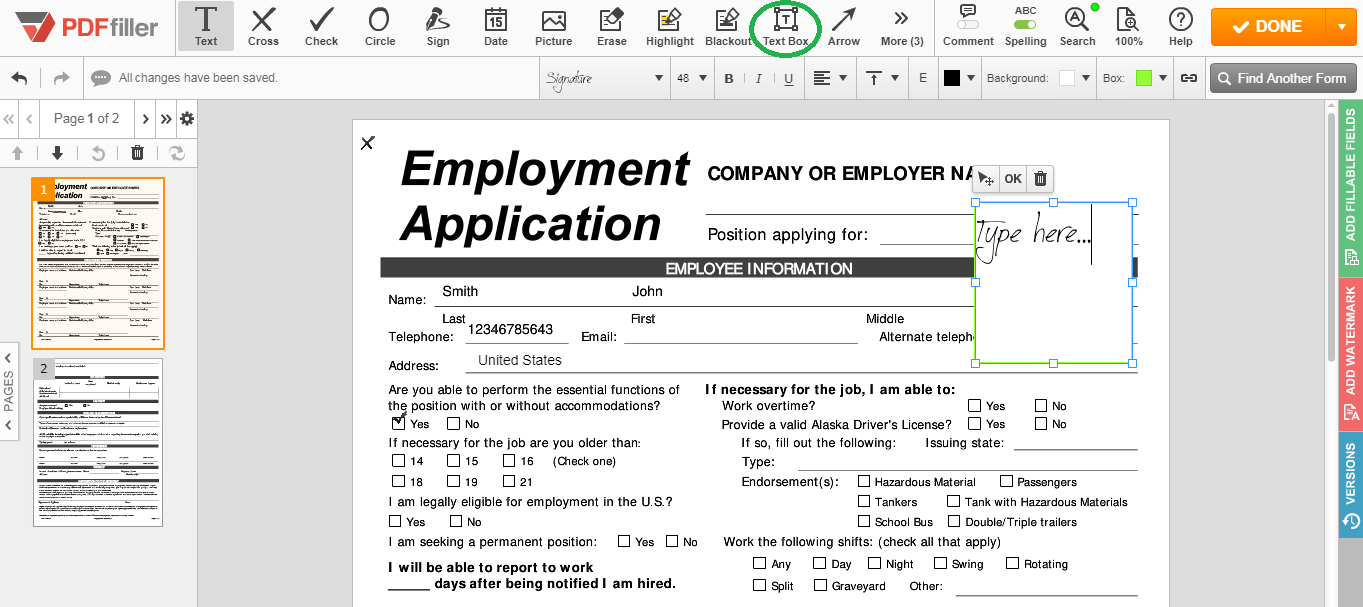Pick the black text color swatch
The image size is (1363, 607).
(952, 78)
